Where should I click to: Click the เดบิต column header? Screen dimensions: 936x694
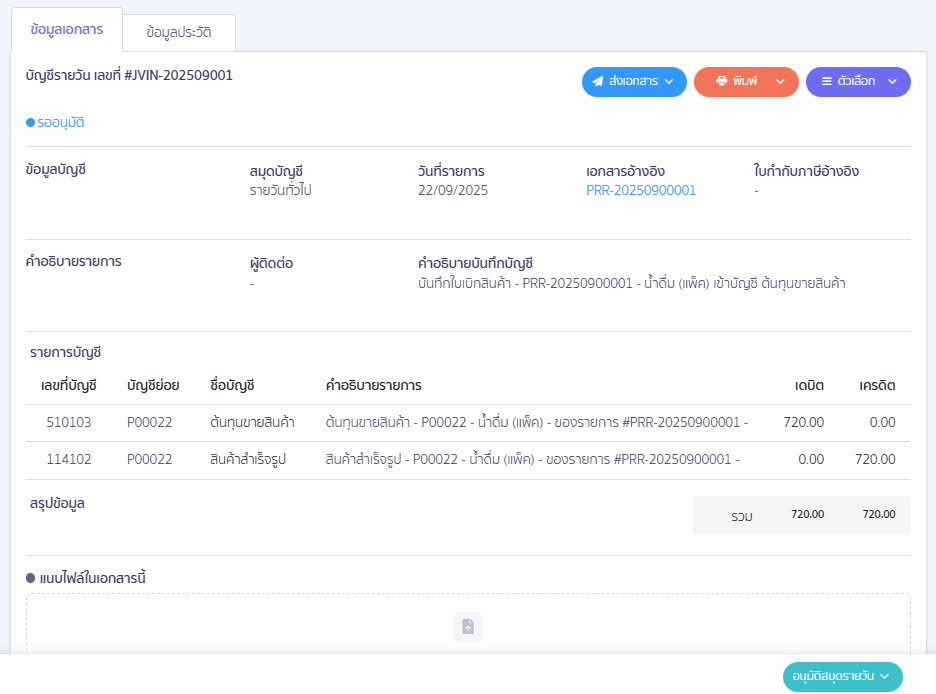click(x=809, y=385)
